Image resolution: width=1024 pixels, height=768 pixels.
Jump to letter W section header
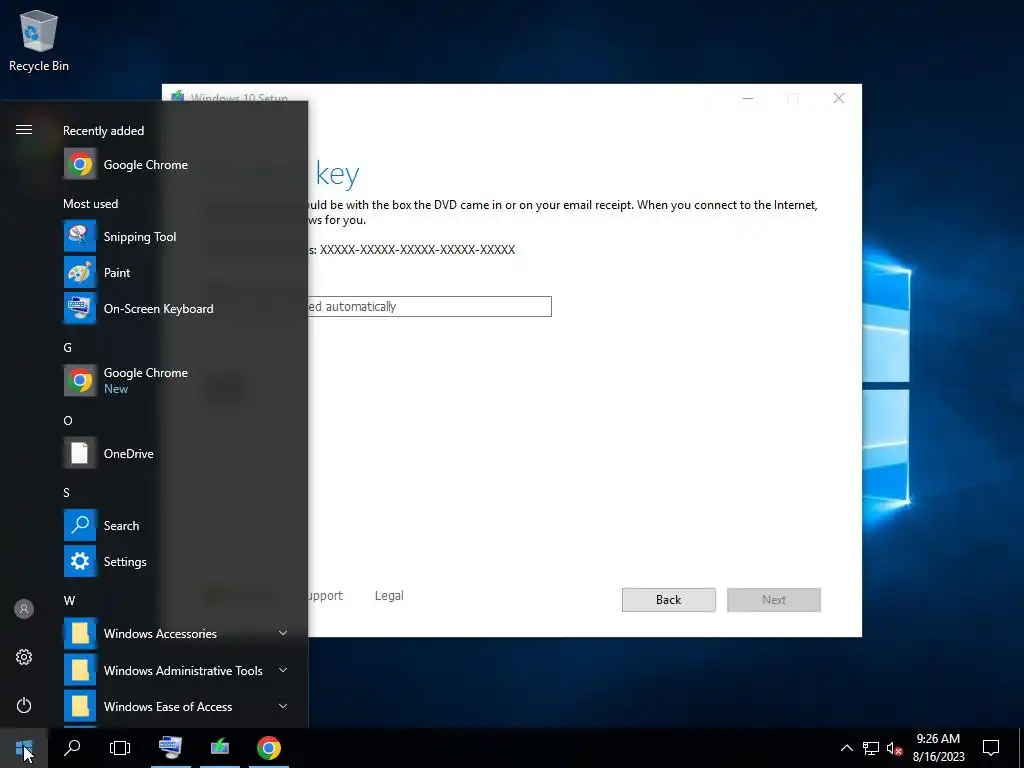tap(69, 600)
